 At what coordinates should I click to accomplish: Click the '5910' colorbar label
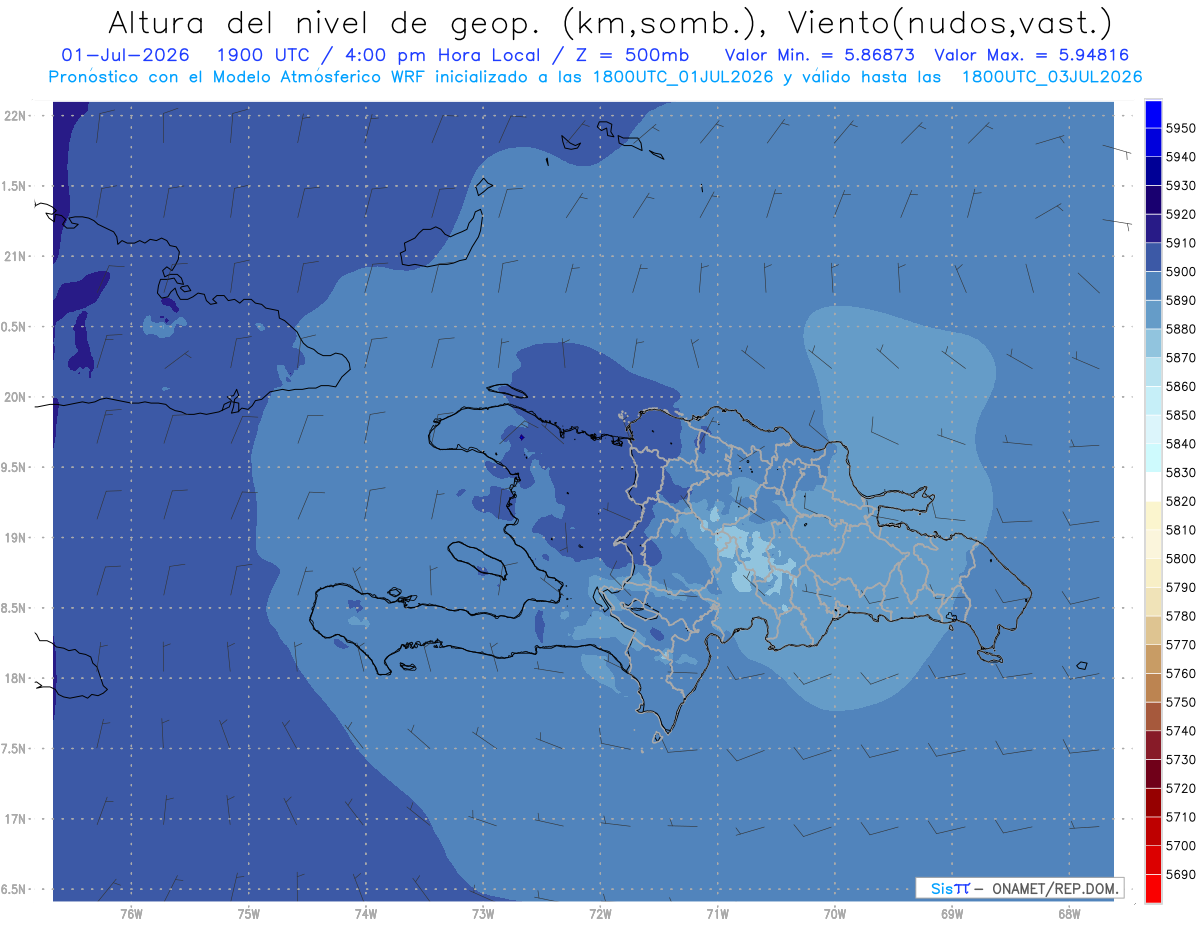click(x=1180, y=243)
